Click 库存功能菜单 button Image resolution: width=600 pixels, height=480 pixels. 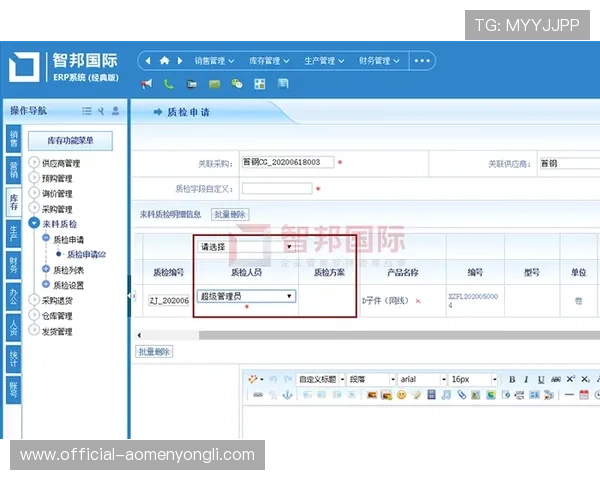(70, 141)
